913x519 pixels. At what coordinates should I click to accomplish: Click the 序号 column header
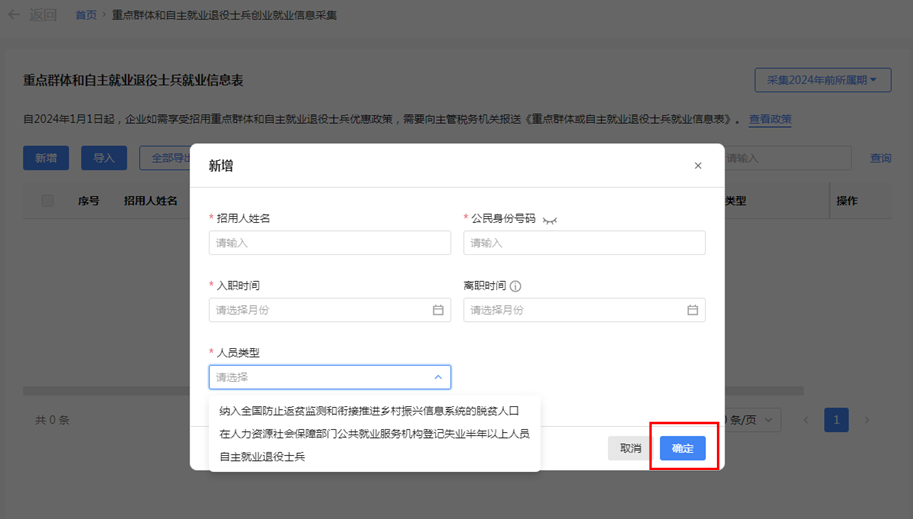coord(89,201)
